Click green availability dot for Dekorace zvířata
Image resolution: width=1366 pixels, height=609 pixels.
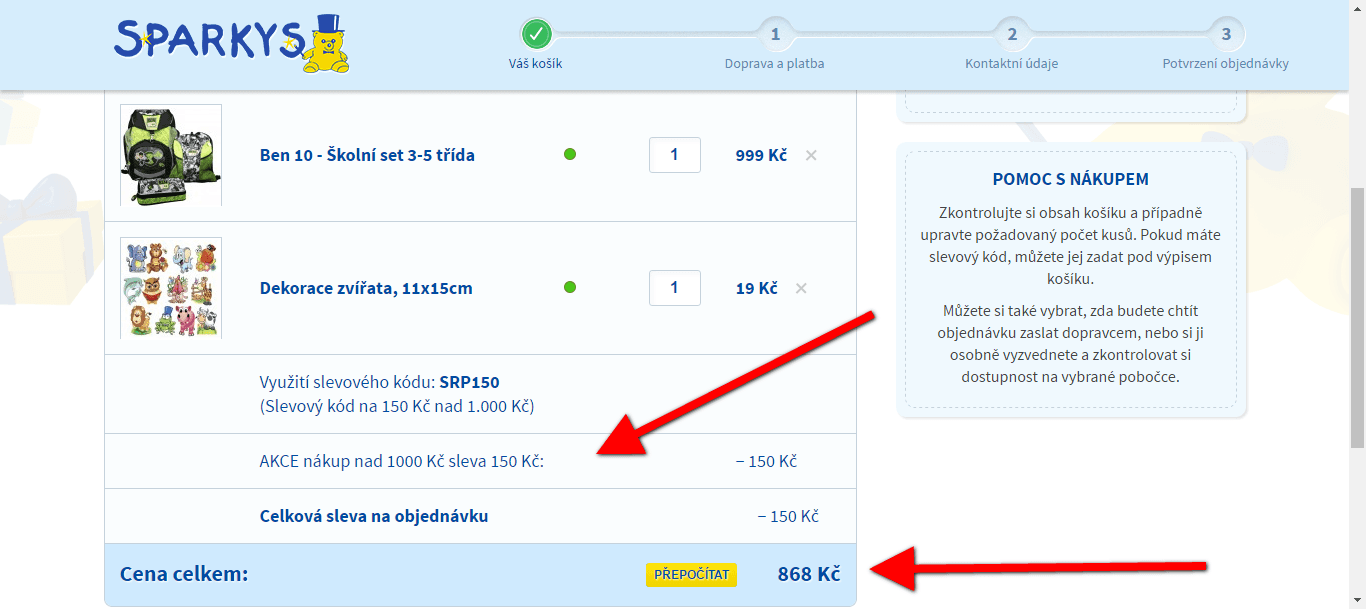coord(570,287)
